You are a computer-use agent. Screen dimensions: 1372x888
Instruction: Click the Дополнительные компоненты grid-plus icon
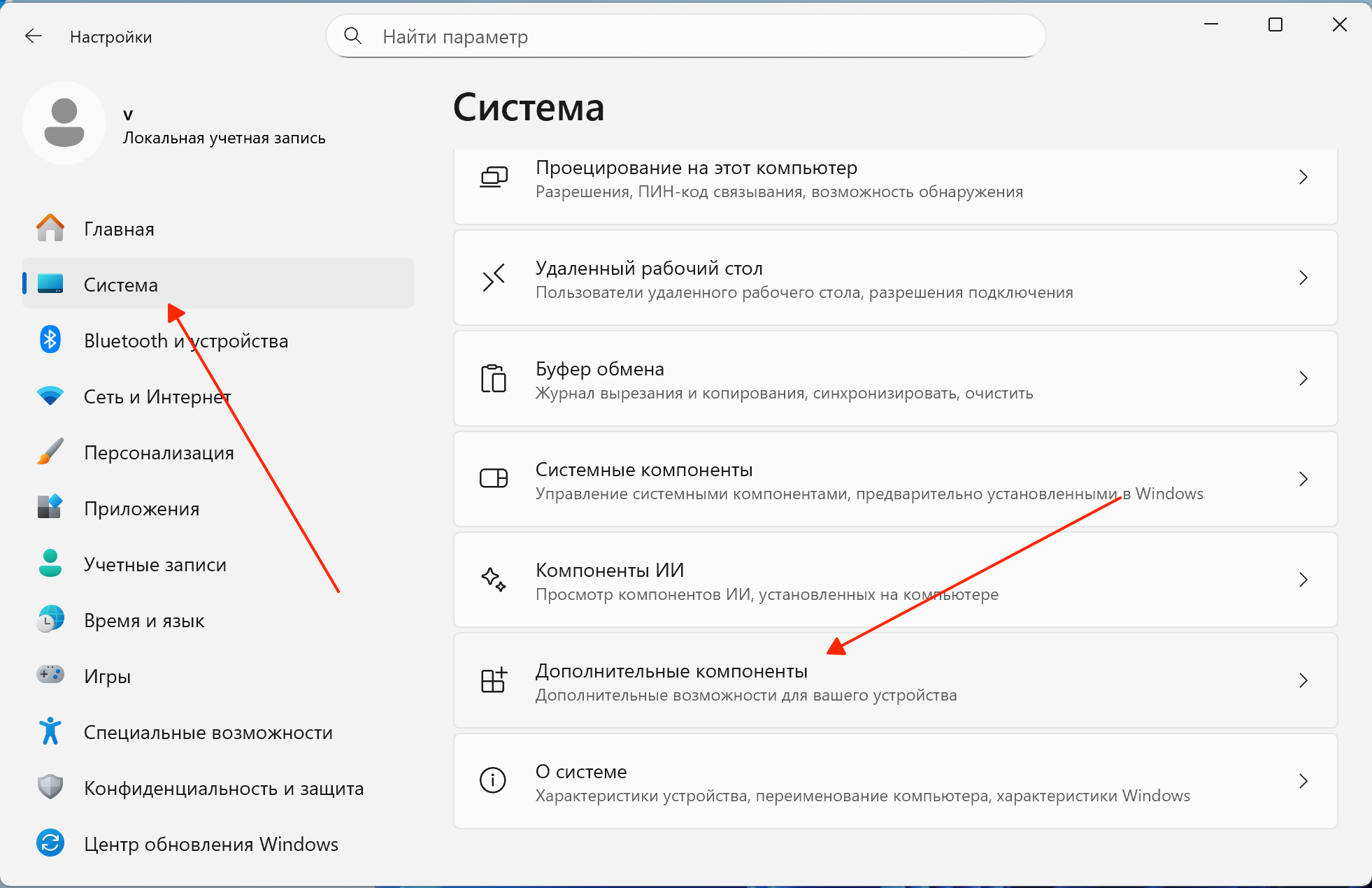(494, 680)
